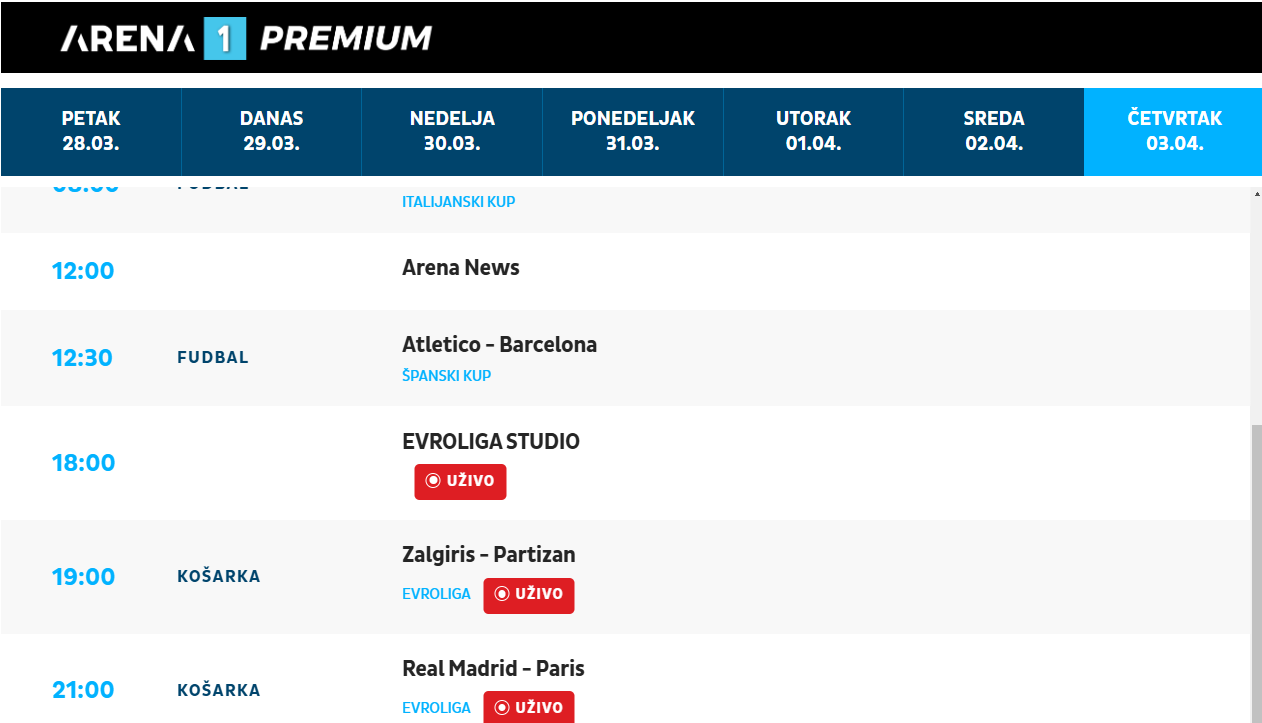The width and height of the screenshot is (1262, 723).
Task: Click the Arena 1 Premium logo
Action: (x=246, y=38)
